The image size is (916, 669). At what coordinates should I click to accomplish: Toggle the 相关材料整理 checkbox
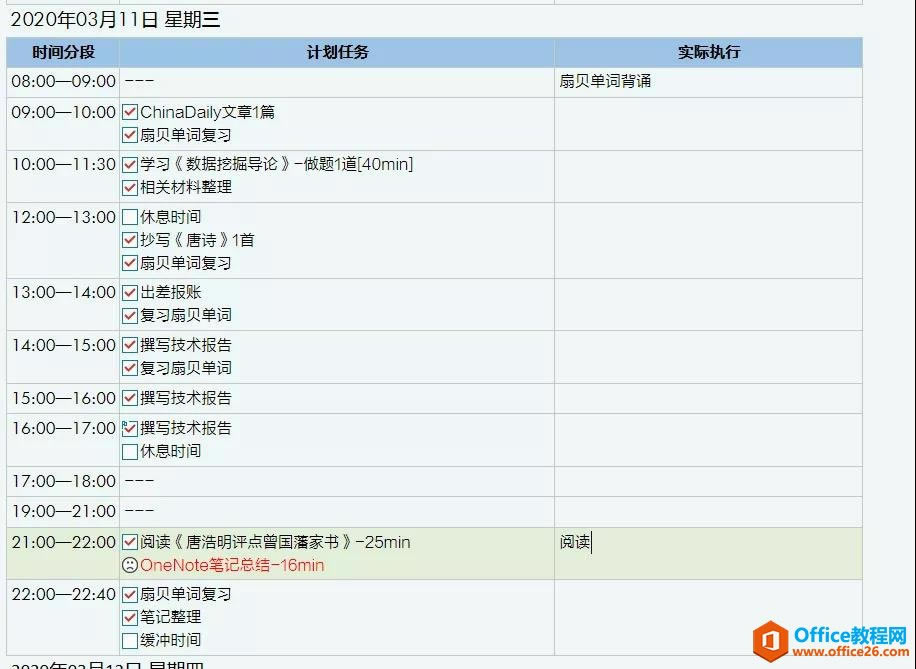pyautogui.click(x=128, y=186)
